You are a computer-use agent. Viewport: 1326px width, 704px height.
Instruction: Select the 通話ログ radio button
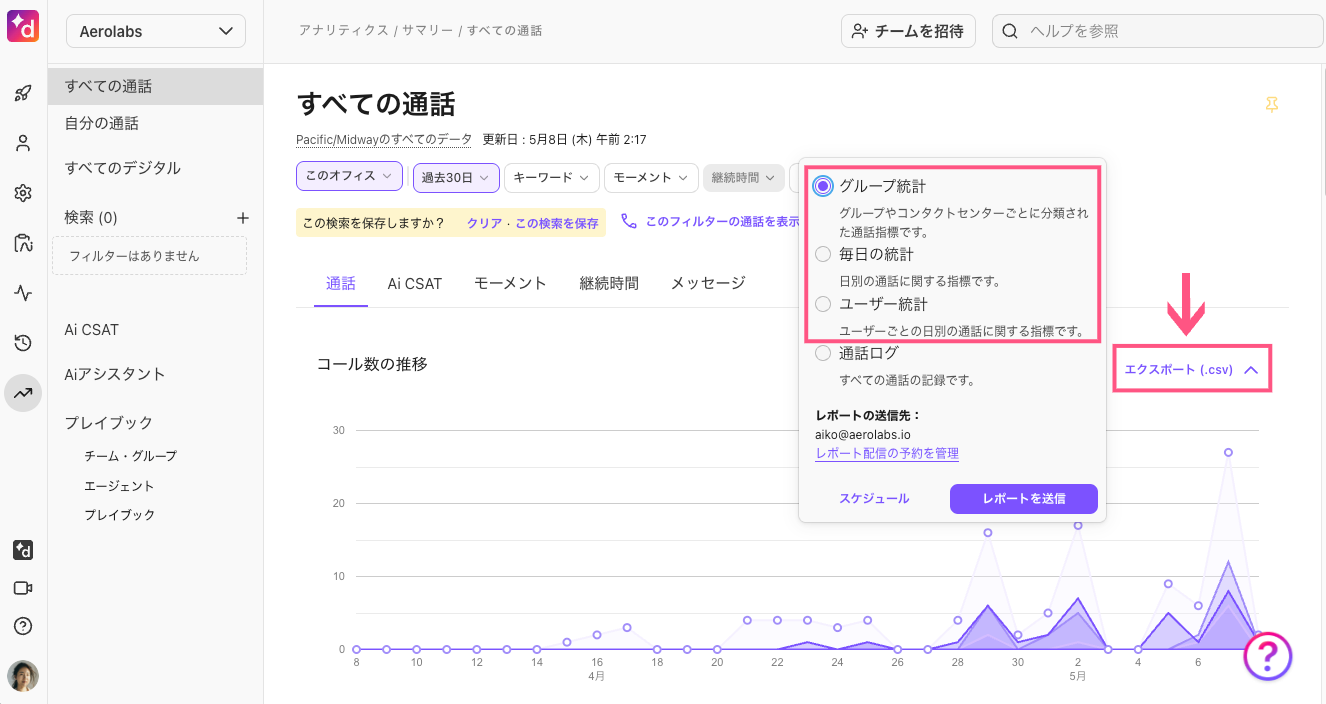(x=823, y=353)
